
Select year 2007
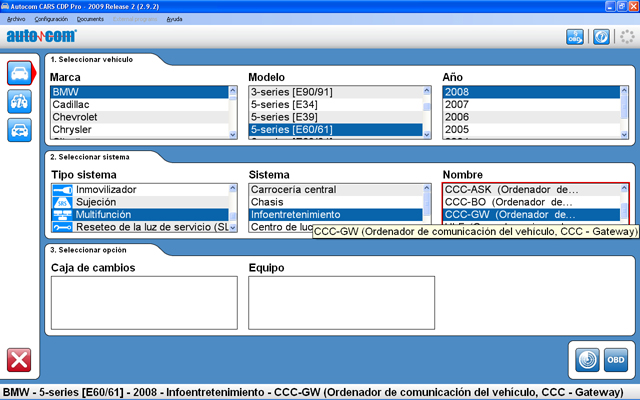pos(531,105)
